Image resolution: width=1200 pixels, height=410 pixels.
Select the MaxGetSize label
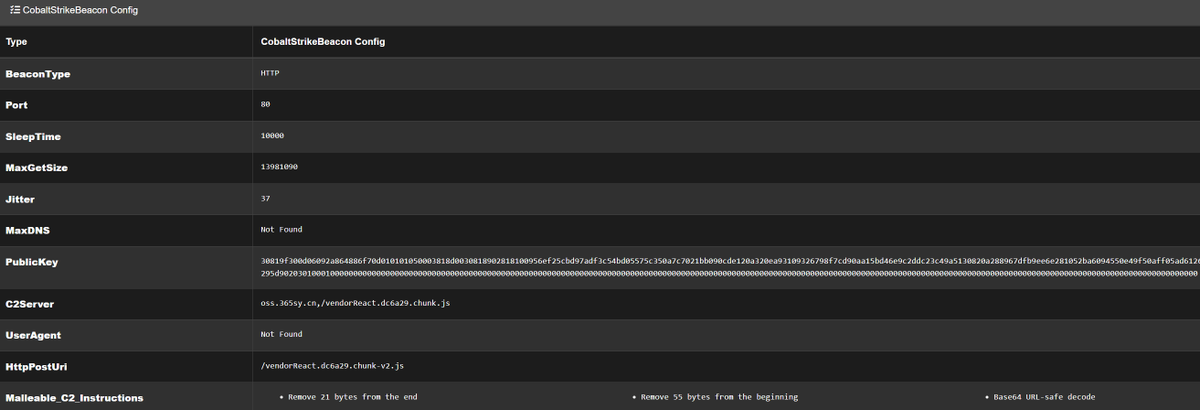(x=37, y=168)
